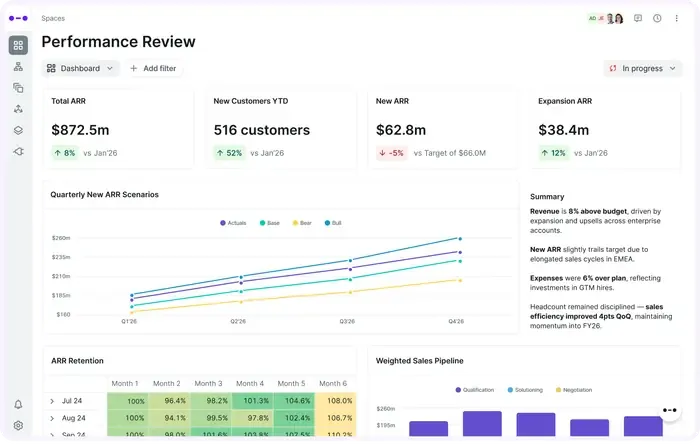The width and height of the screenshot is (700, 444).
Task: Click the Month 6 column header
Action: tap(333, 383)
